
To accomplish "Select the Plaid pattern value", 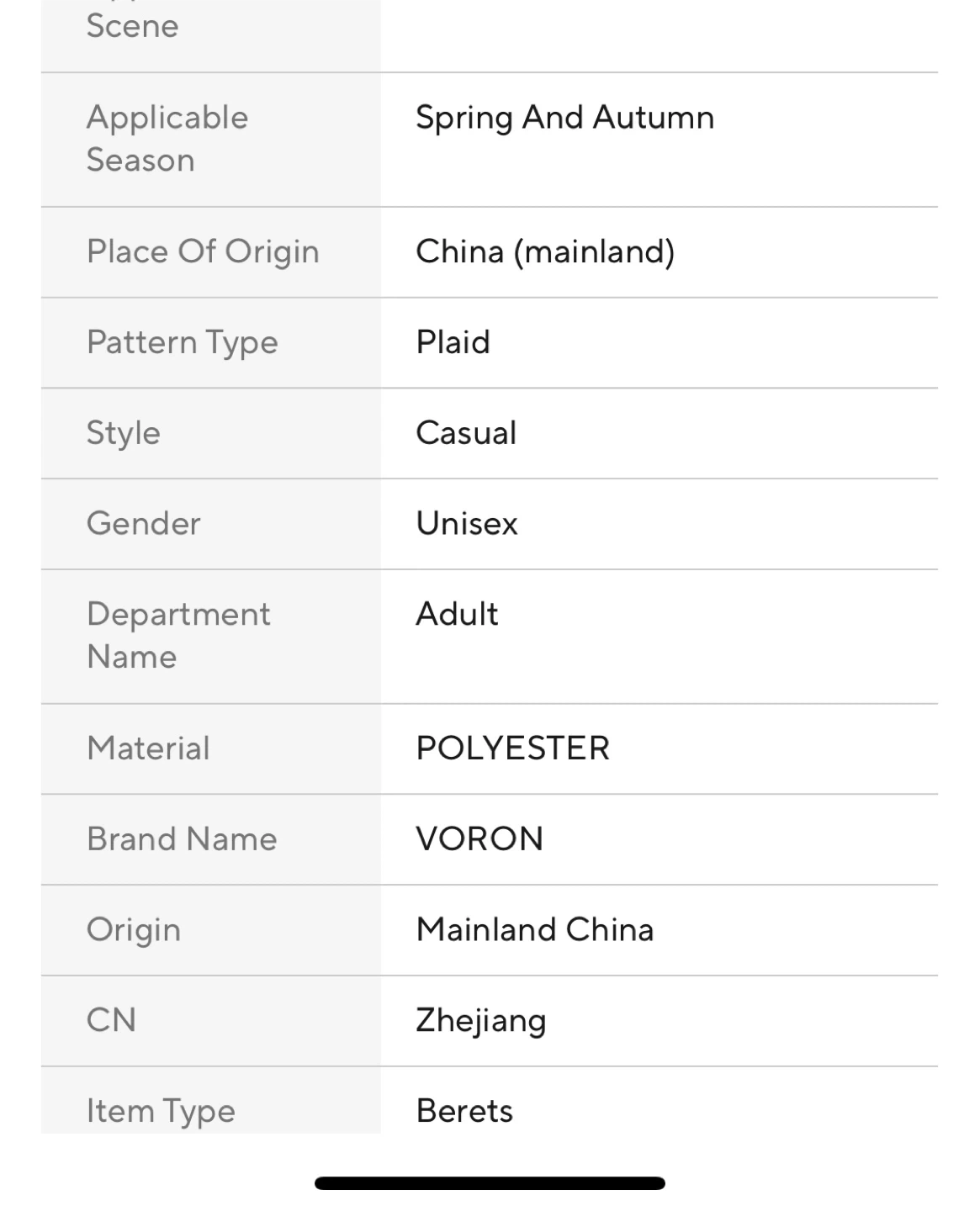I will (x=453, y=342).
